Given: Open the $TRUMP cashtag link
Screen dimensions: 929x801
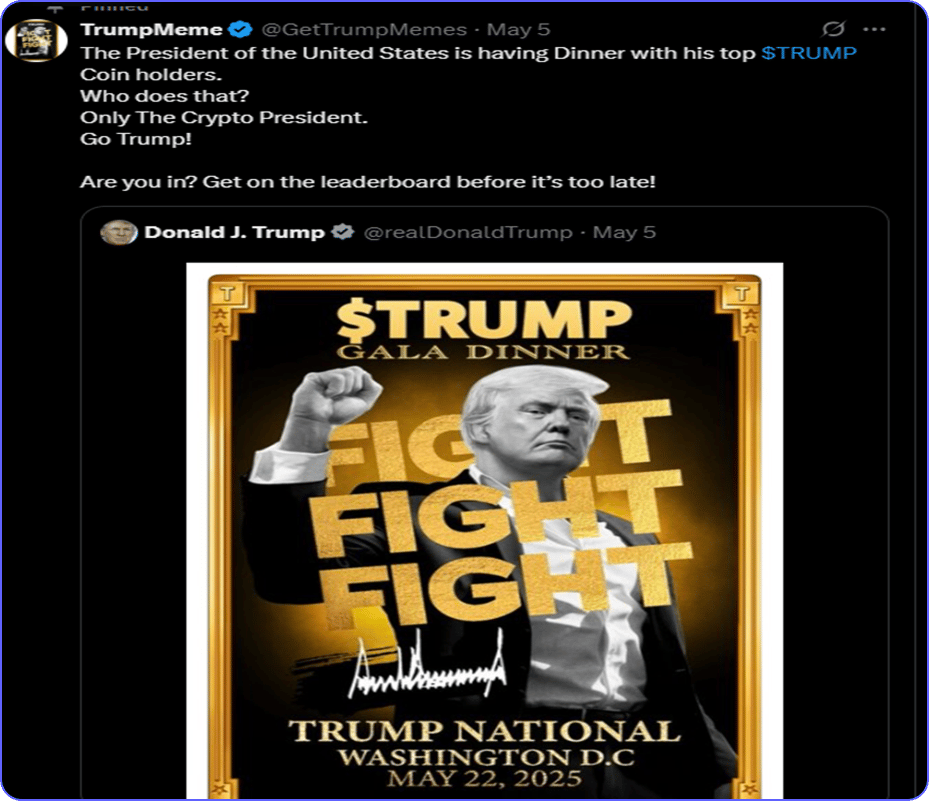Looking at the screenshot, I should tap(809, 53).
